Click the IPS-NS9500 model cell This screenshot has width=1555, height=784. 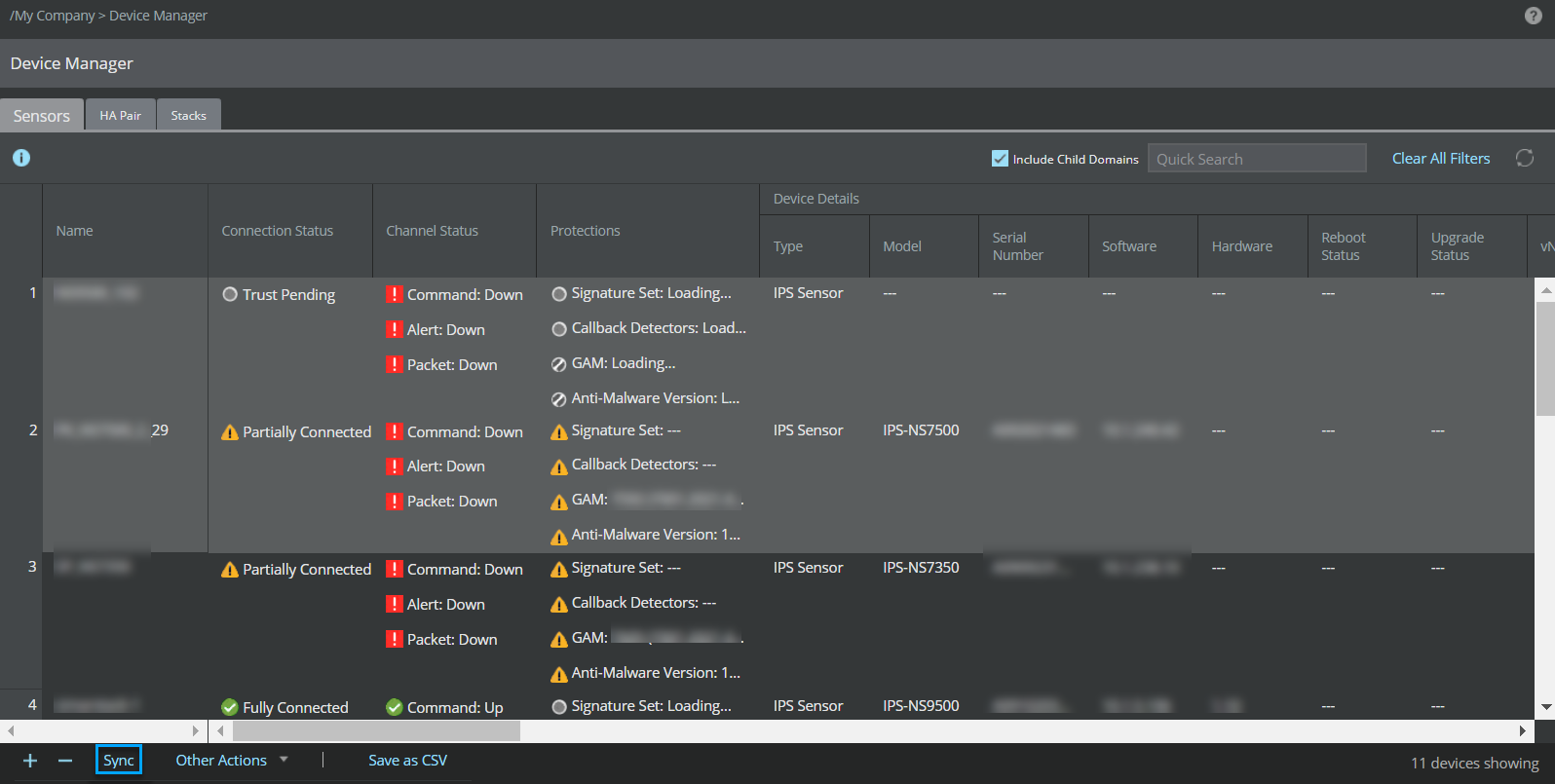[922, 706]
